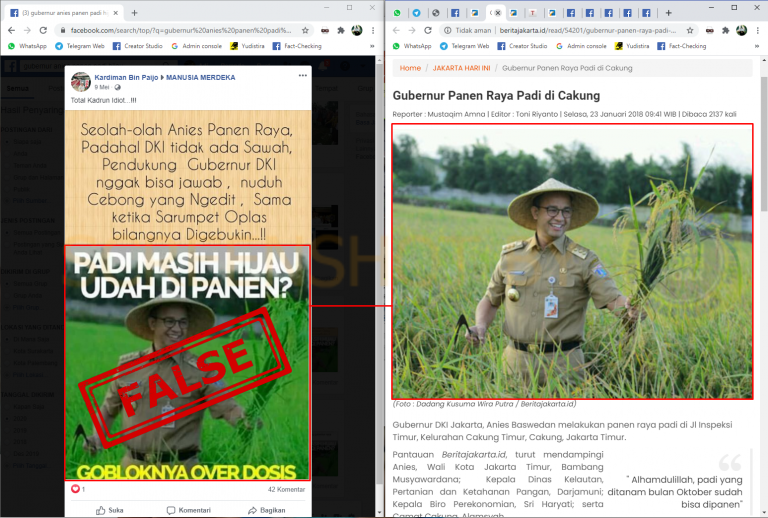This screenshot has width=768, height=518.
Task: Switch to the Telegram tab in the right window
Action: tap(416, 13)
